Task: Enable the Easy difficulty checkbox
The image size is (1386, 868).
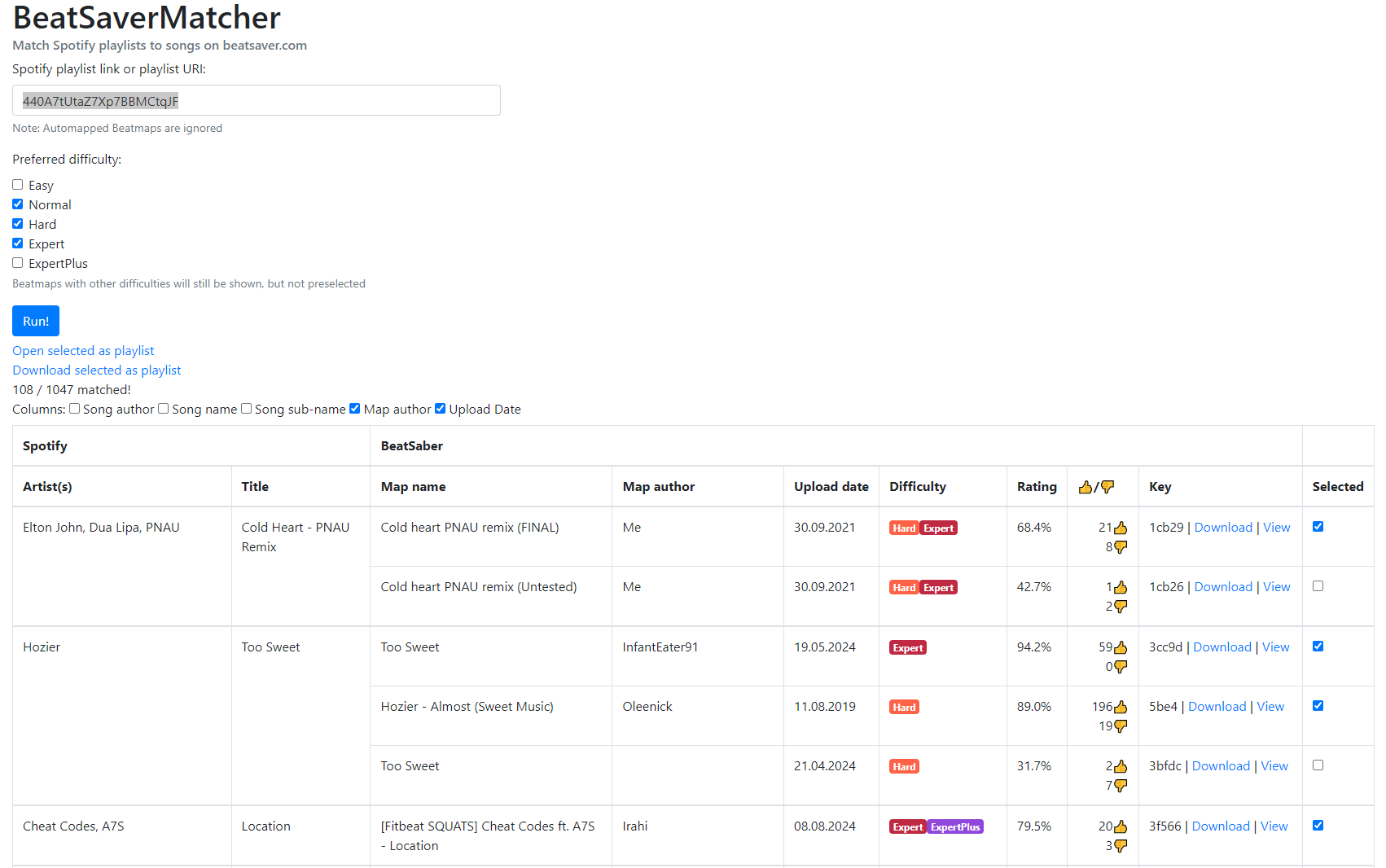Action: click(x=17, y=185)
